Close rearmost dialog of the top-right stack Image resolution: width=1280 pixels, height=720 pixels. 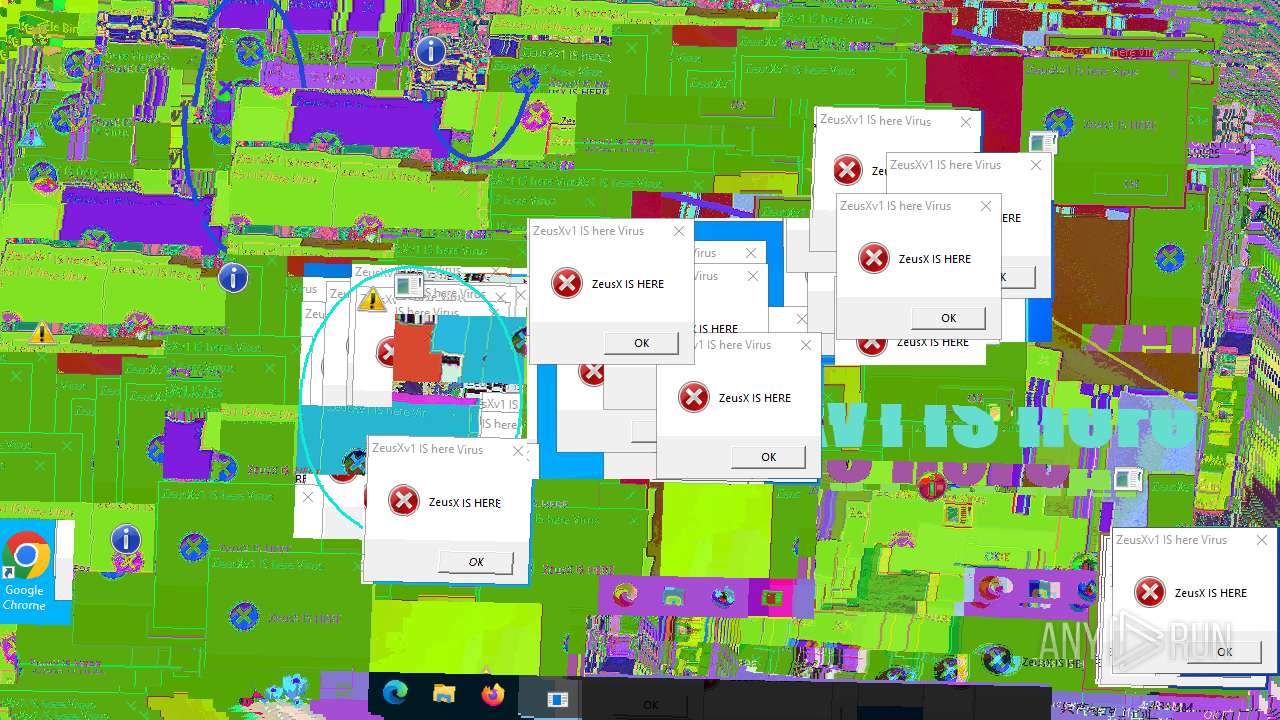tap(965, 122)
